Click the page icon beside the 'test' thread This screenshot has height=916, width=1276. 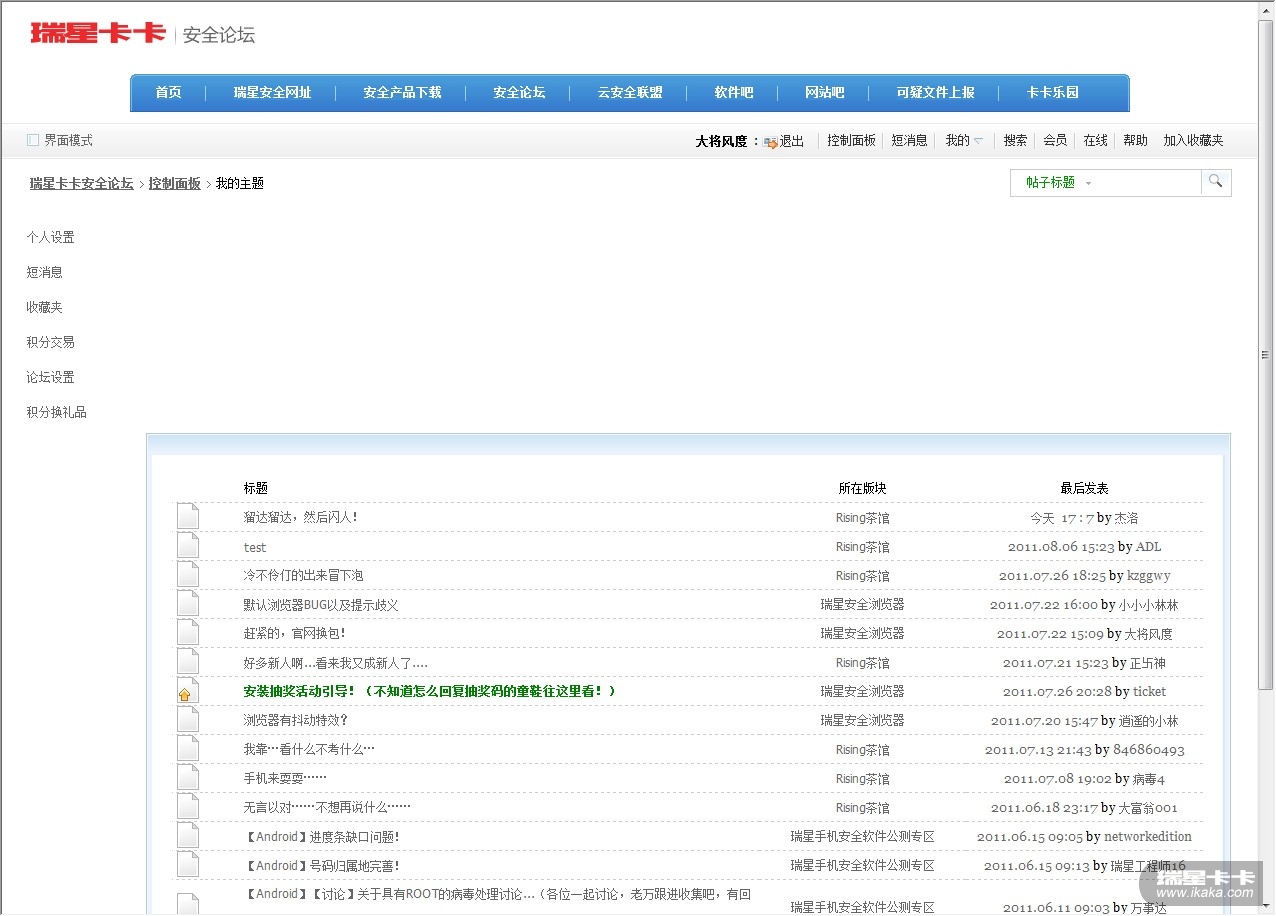[188, 546]
